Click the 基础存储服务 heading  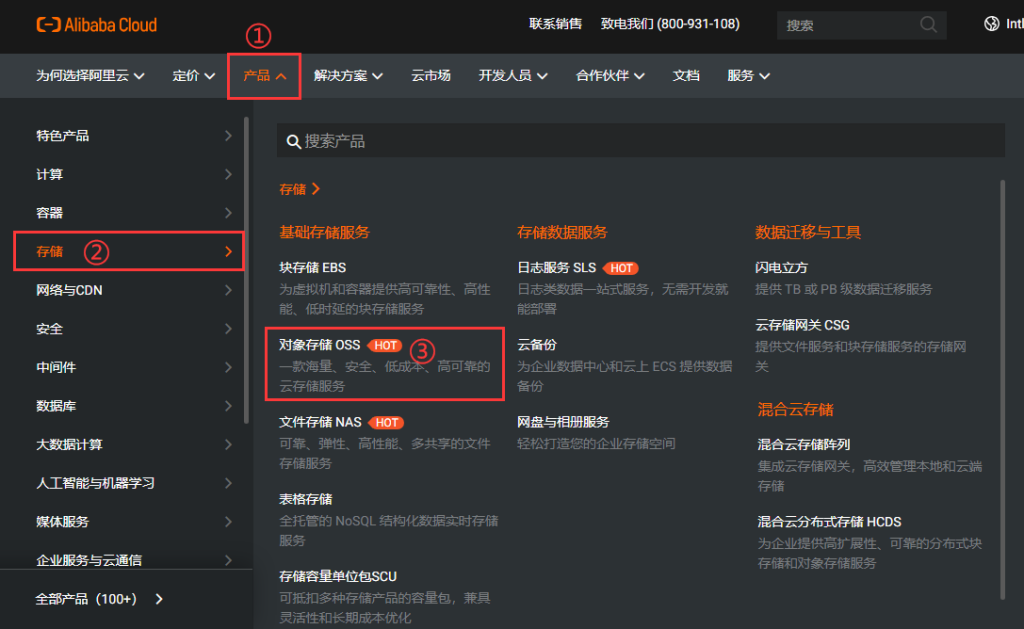pos(324,233)
